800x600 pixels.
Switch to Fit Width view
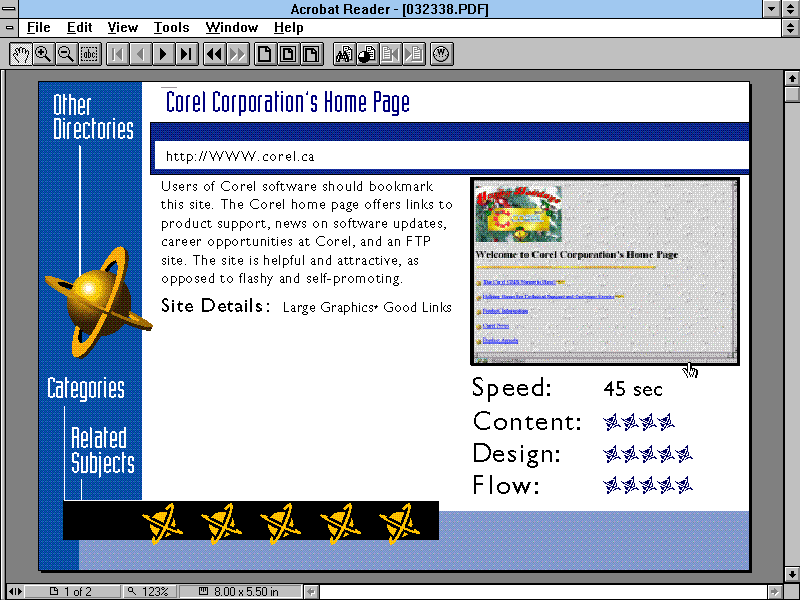pyautogui.click(x=311, y=54)
